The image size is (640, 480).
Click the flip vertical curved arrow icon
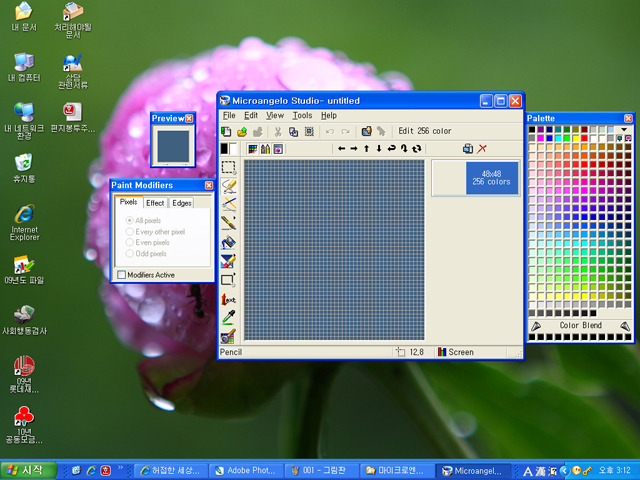tap(404, 149)
